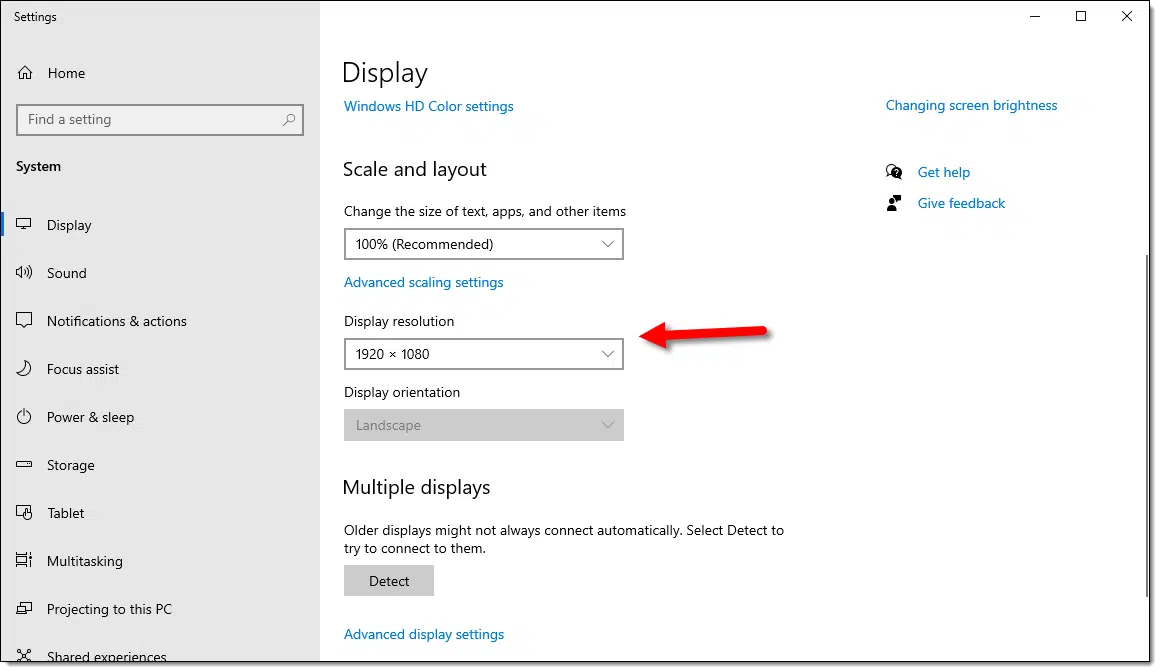
Task: Click the search magnifier icon
Action: click(x=289, y=119)
